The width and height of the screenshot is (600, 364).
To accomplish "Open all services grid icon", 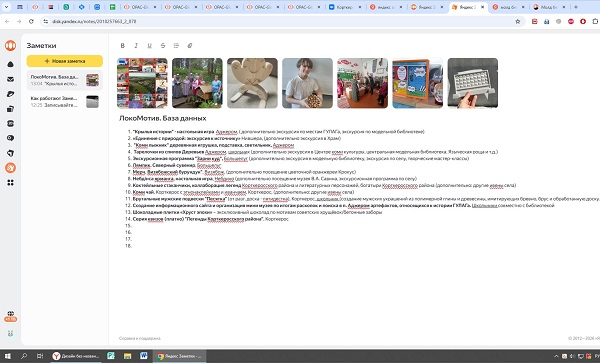I will coord(10,183).
